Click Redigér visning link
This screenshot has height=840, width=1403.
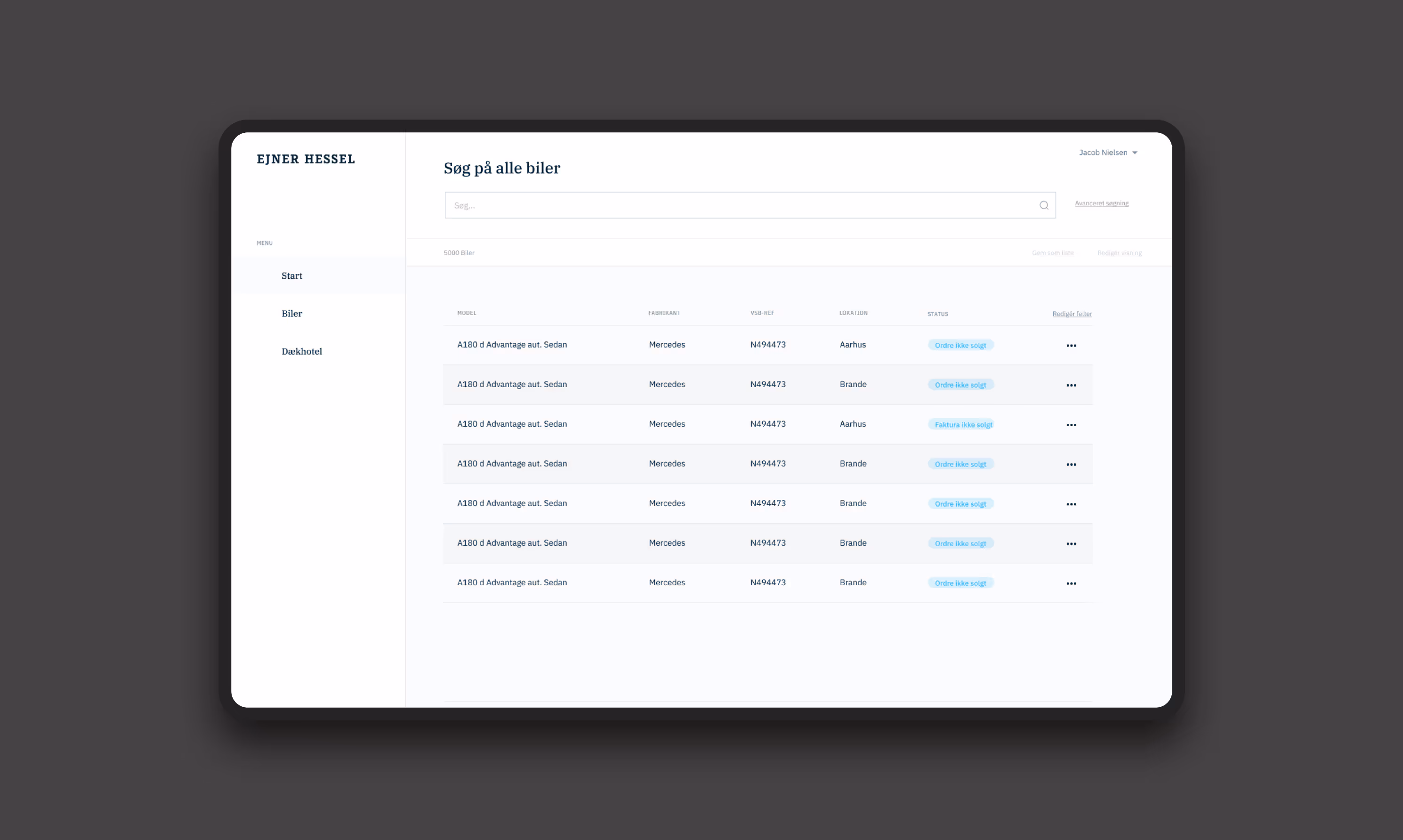point(1119,253)
